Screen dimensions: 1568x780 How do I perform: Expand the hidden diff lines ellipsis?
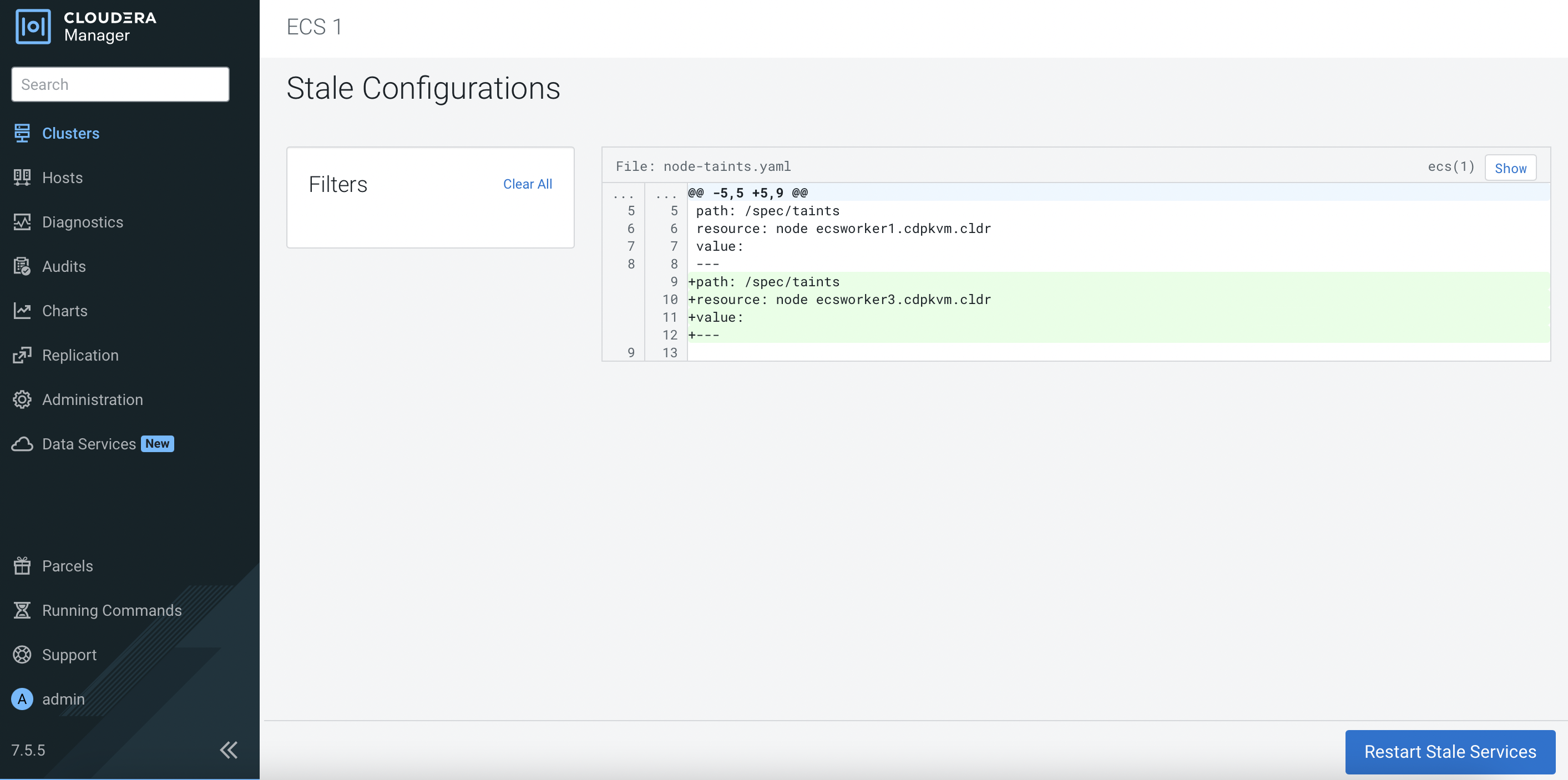coord(623,195)
